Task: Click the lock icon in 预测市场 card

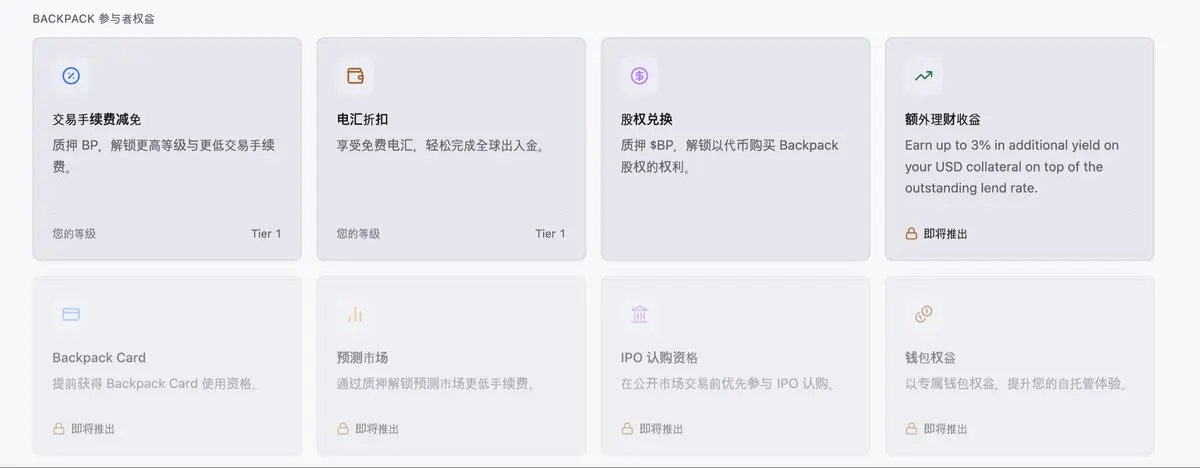Action: (343, 428)
